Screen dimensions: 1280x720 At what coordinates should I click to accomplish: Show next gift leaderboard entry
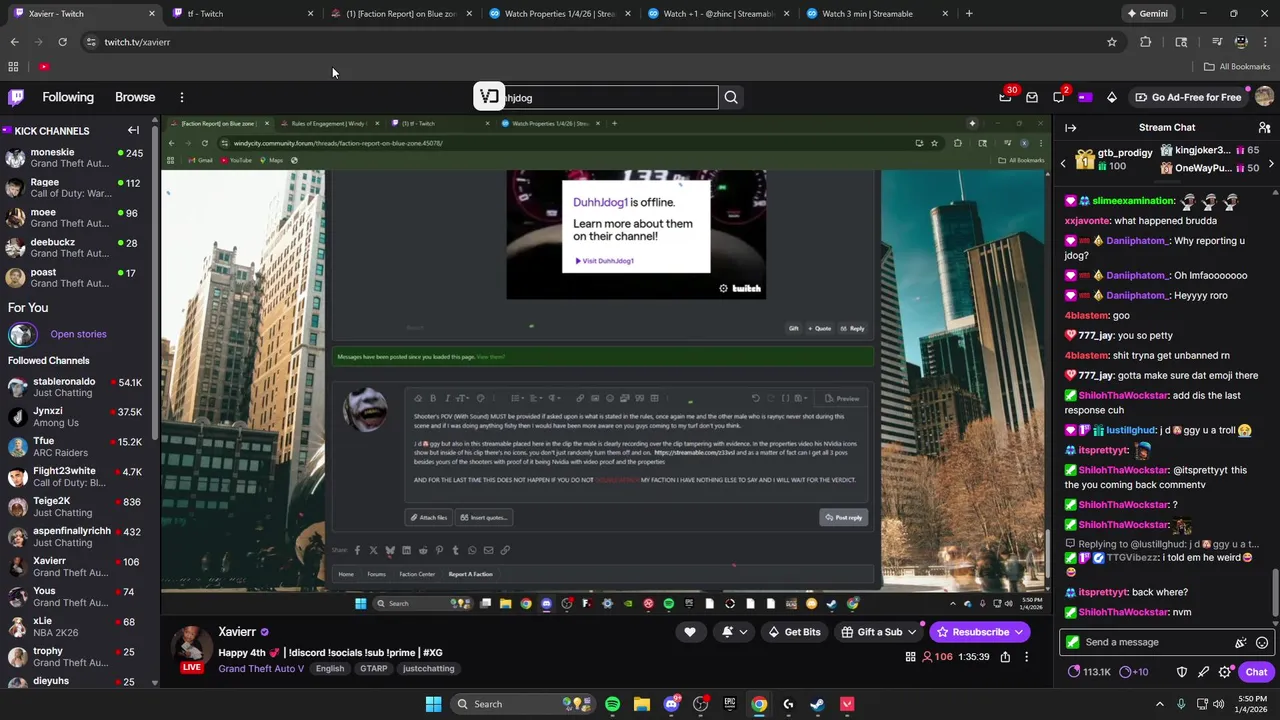tap(1271, 163)
